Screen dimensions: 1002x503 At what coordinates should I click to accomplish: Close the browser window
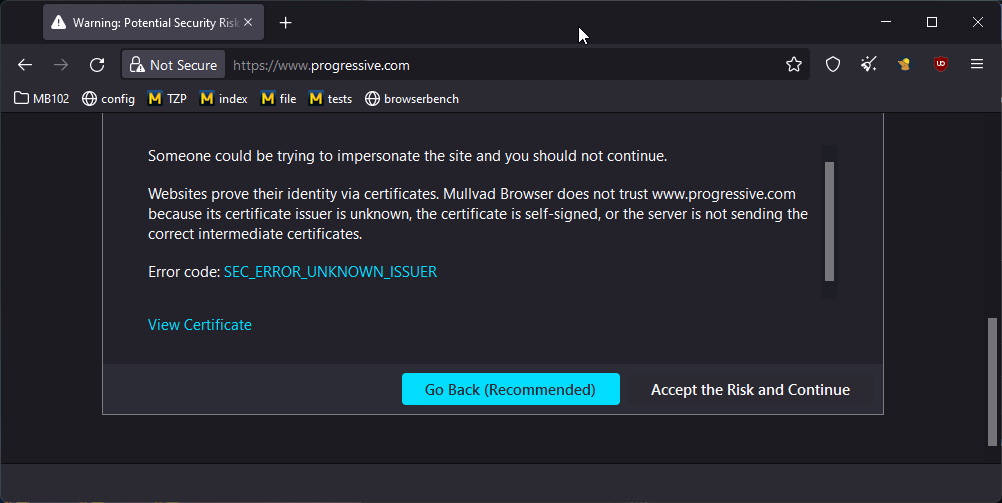[978, 22]
